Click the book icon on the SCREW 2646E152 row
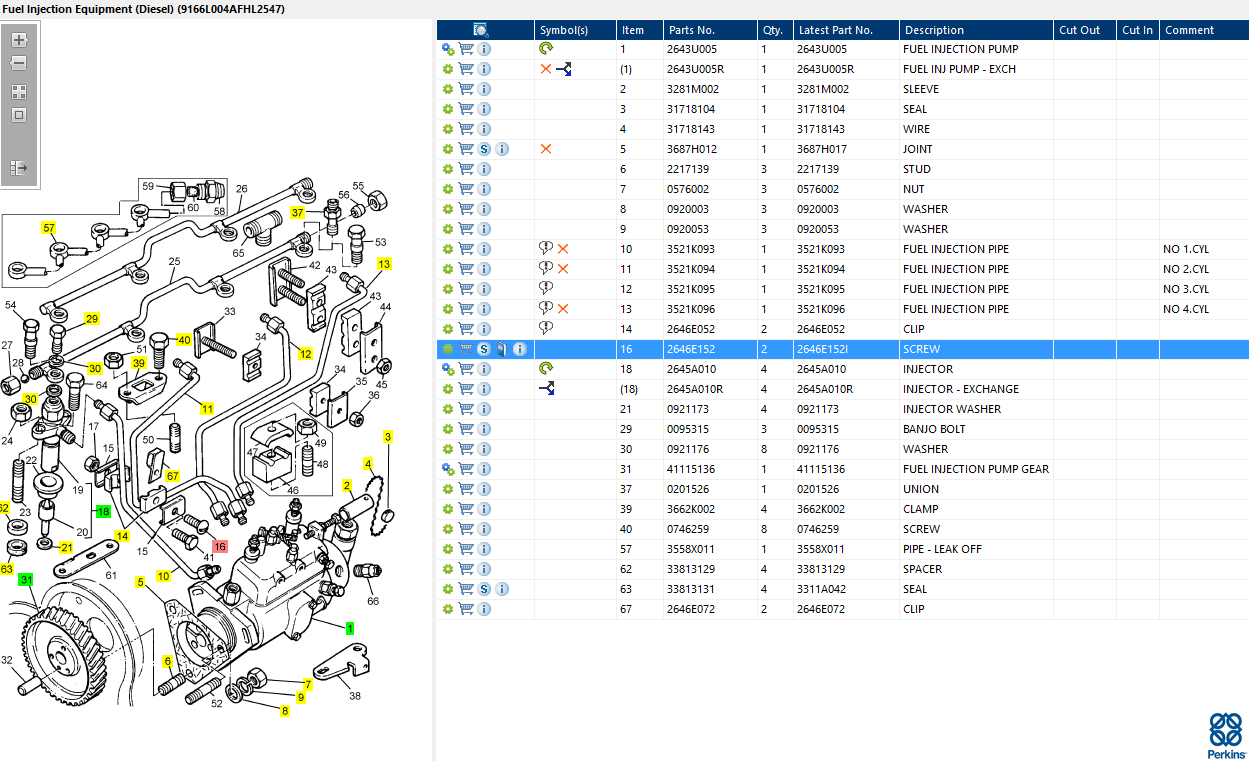Image resolution: width=1249 pixels, height=761 pixels. coord(501,349)
